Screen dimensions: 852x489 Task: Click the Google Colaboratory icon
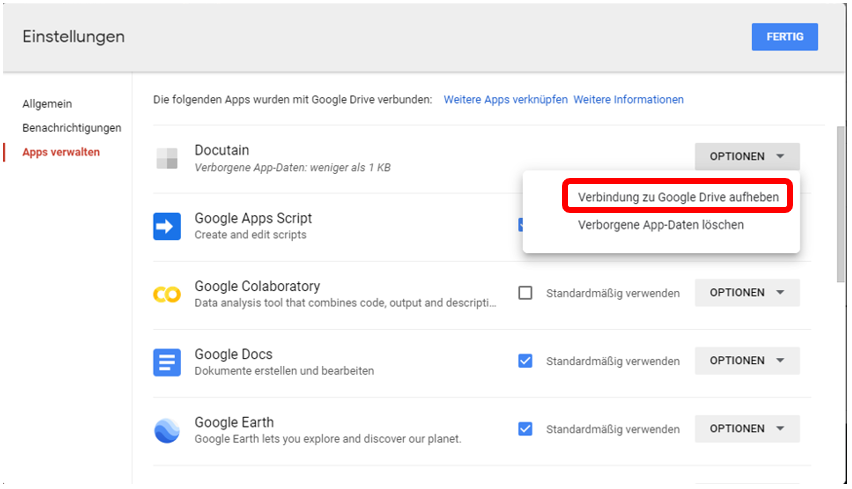[167, 294]
